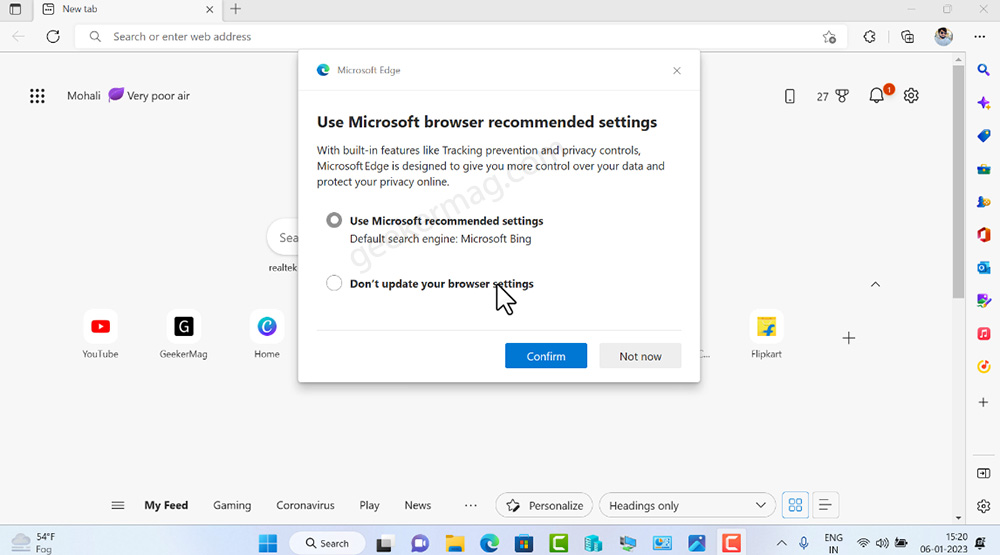Open the Collections icon

pyautogui.click(x=908, y=37)
